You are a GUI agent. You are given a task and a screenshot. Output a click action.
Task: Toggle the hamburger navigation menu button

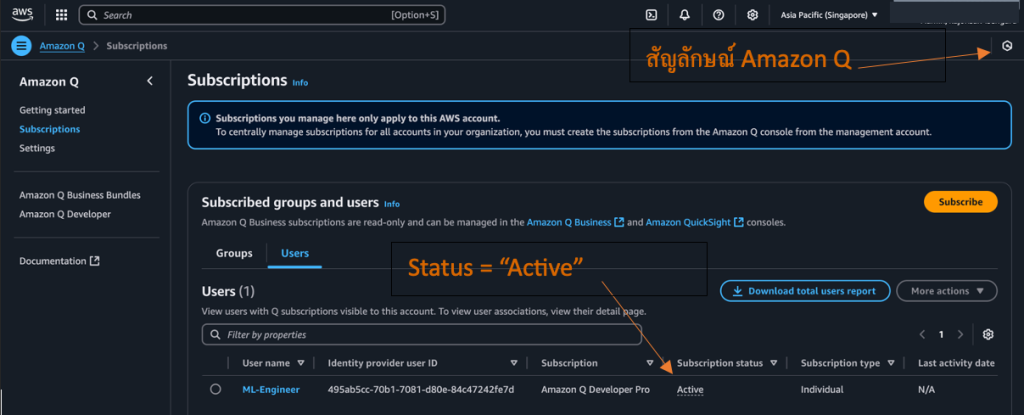(22, 46)
